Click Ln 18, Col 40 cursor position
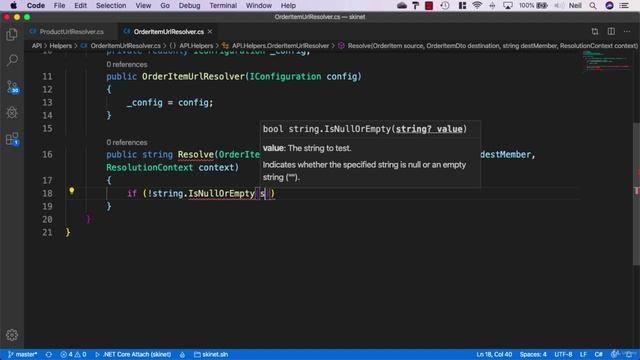This screenshot has height=360, width=640. [494, 354]
